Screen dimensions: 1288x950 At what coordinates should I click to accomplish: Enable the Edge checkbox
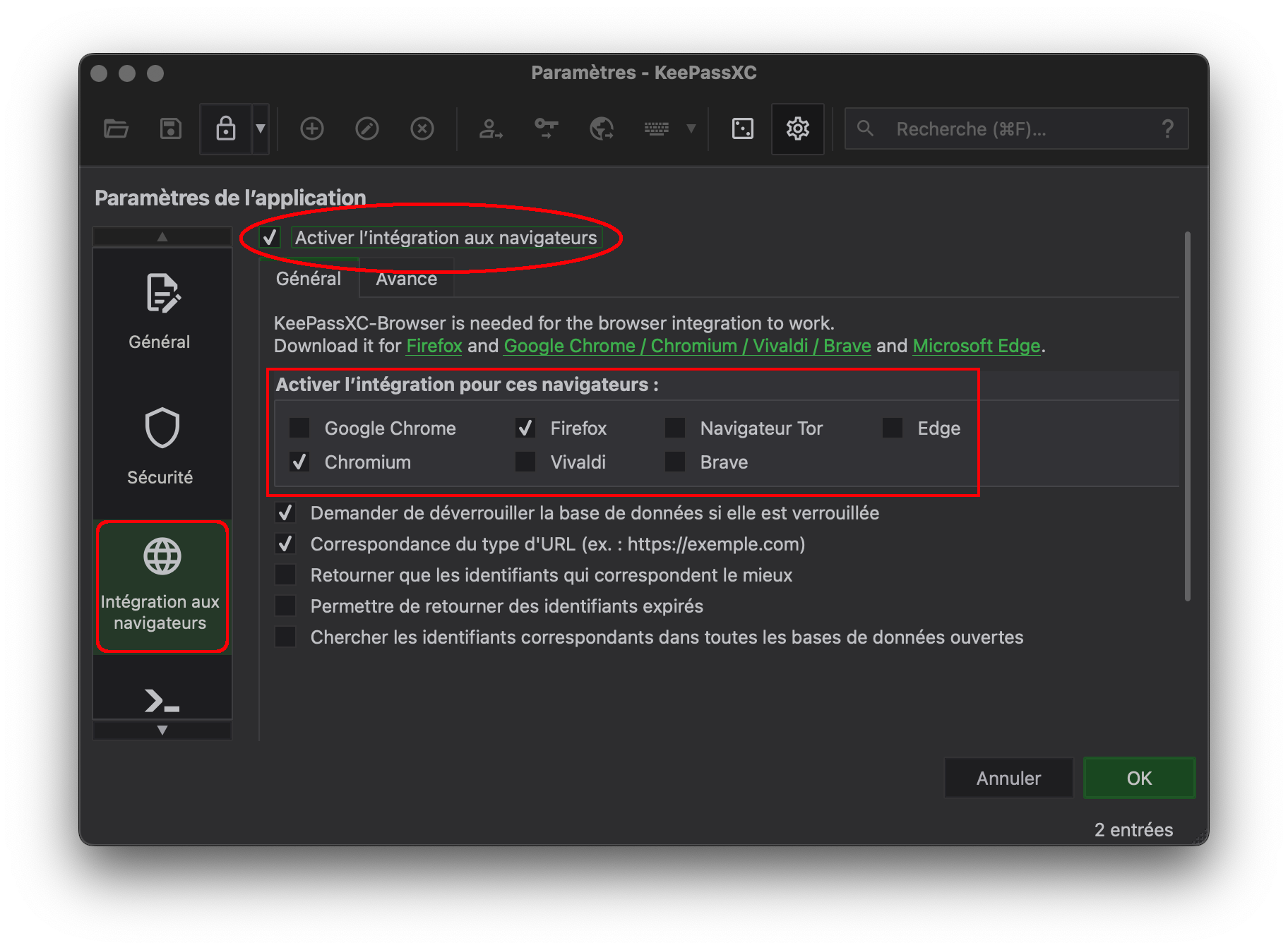(x=893, y=428)
